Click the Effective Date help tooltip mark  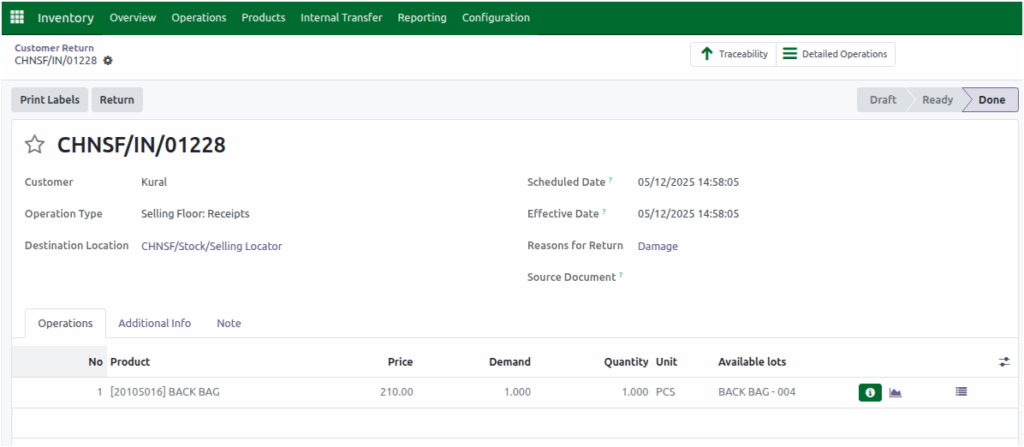tap(604, 210)
